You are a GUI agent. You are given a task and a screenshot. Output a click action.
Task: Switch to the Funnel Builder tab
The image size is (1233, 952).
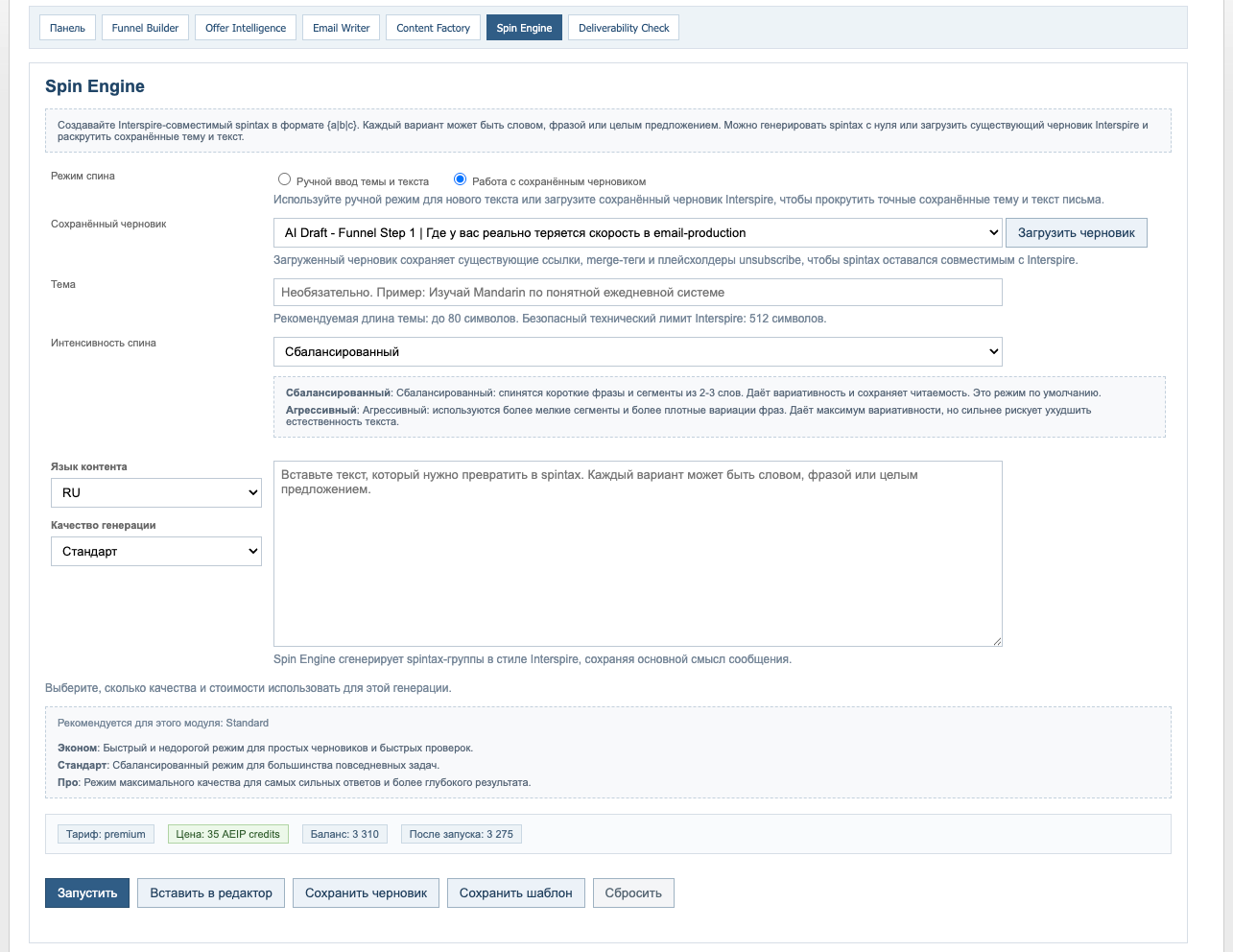coord(145,28)
